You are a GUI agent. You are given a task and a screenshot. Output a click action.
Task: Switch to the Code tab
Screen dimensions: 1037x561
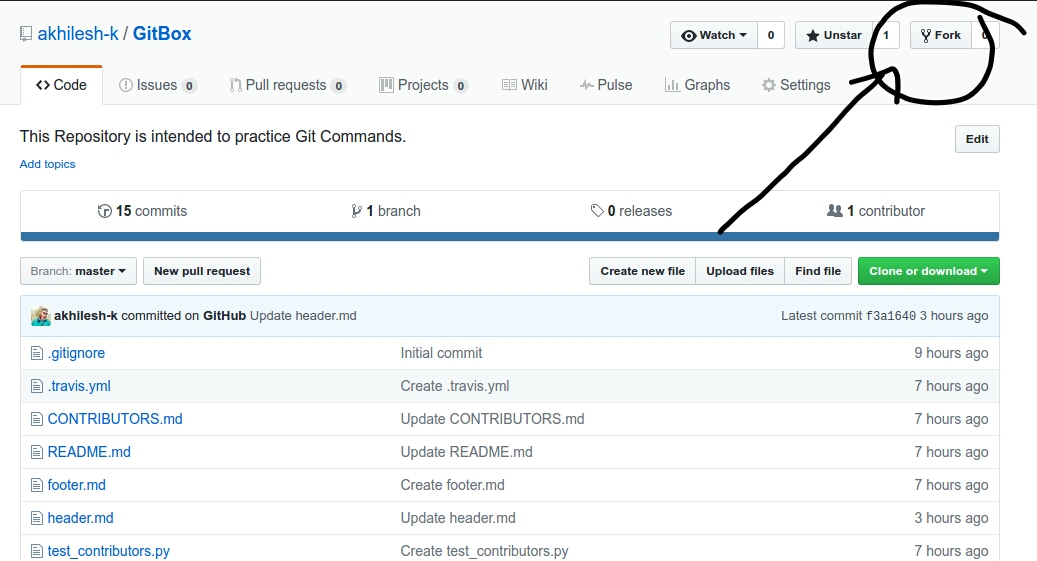[62, 85]
